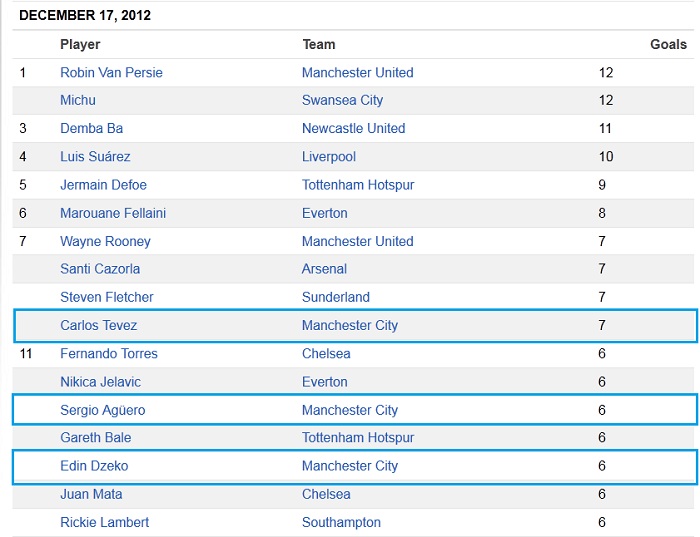Click the Sunderland team link
Screen dimensions: 700x537
pyautogui.click(x=336, y=297)
